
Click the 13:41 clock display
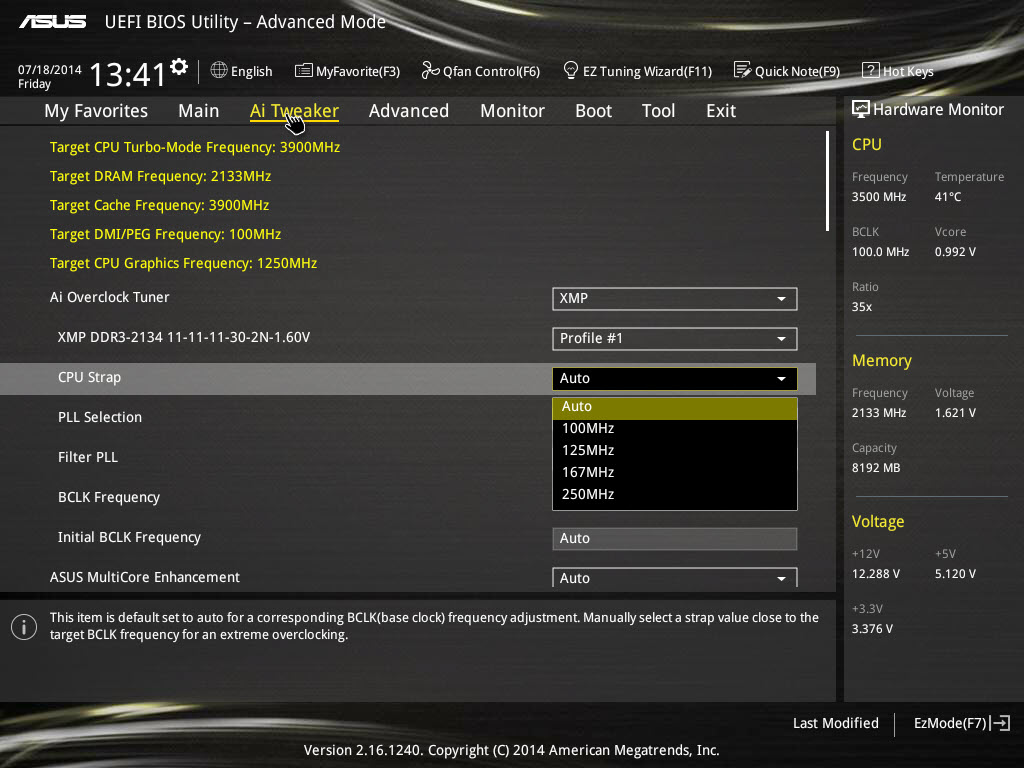(x=127, y=74)
